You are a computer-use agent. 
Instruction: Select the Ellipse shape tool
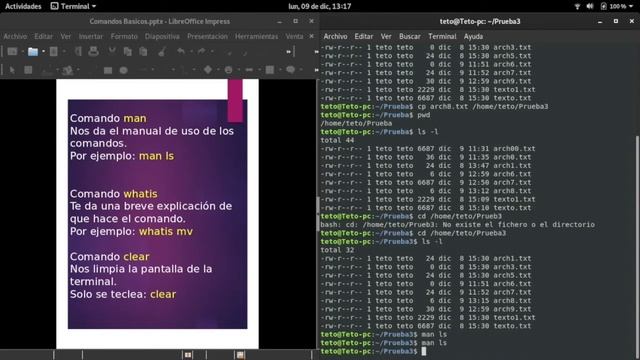124,70
